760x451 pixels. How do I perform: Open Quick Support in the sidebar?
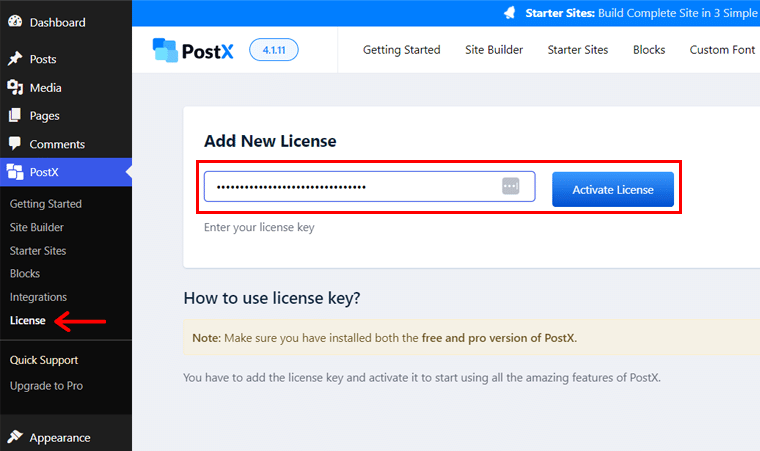[44, 360]
